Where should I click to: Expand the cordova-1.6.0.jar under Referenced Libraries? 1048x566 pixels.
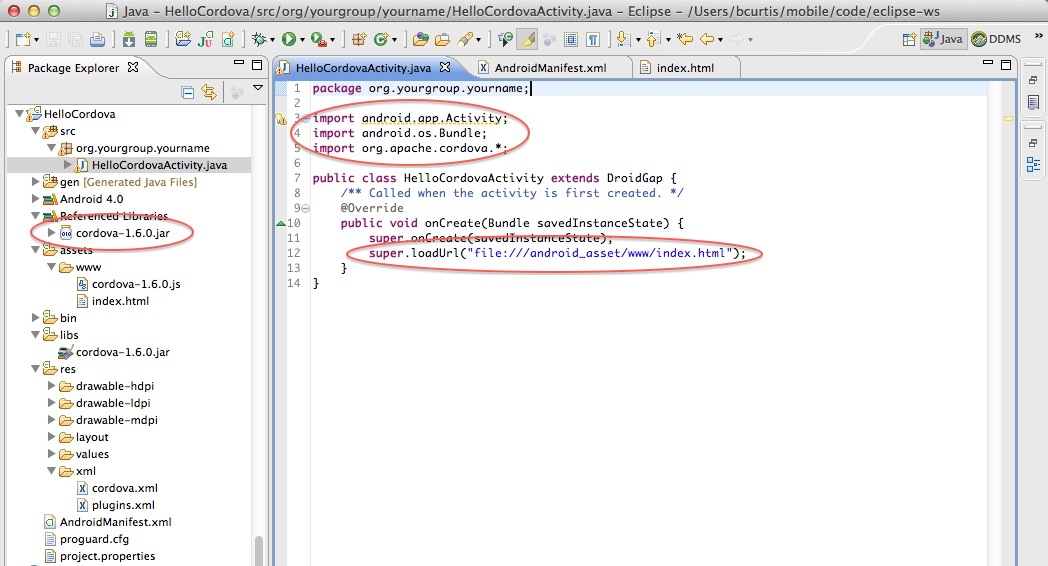[51, 233]
